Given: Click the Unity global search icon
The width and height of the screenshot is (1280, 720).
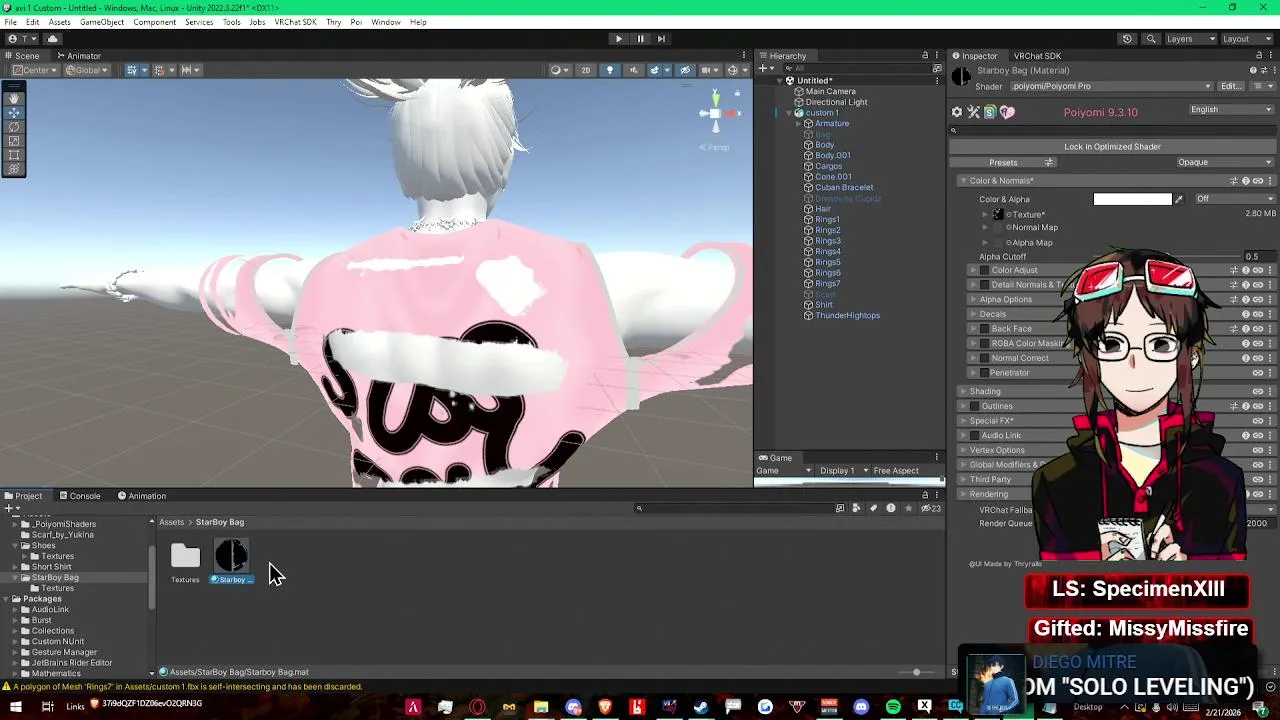Looking at the screenshot, I should (x=1151, y=39).
